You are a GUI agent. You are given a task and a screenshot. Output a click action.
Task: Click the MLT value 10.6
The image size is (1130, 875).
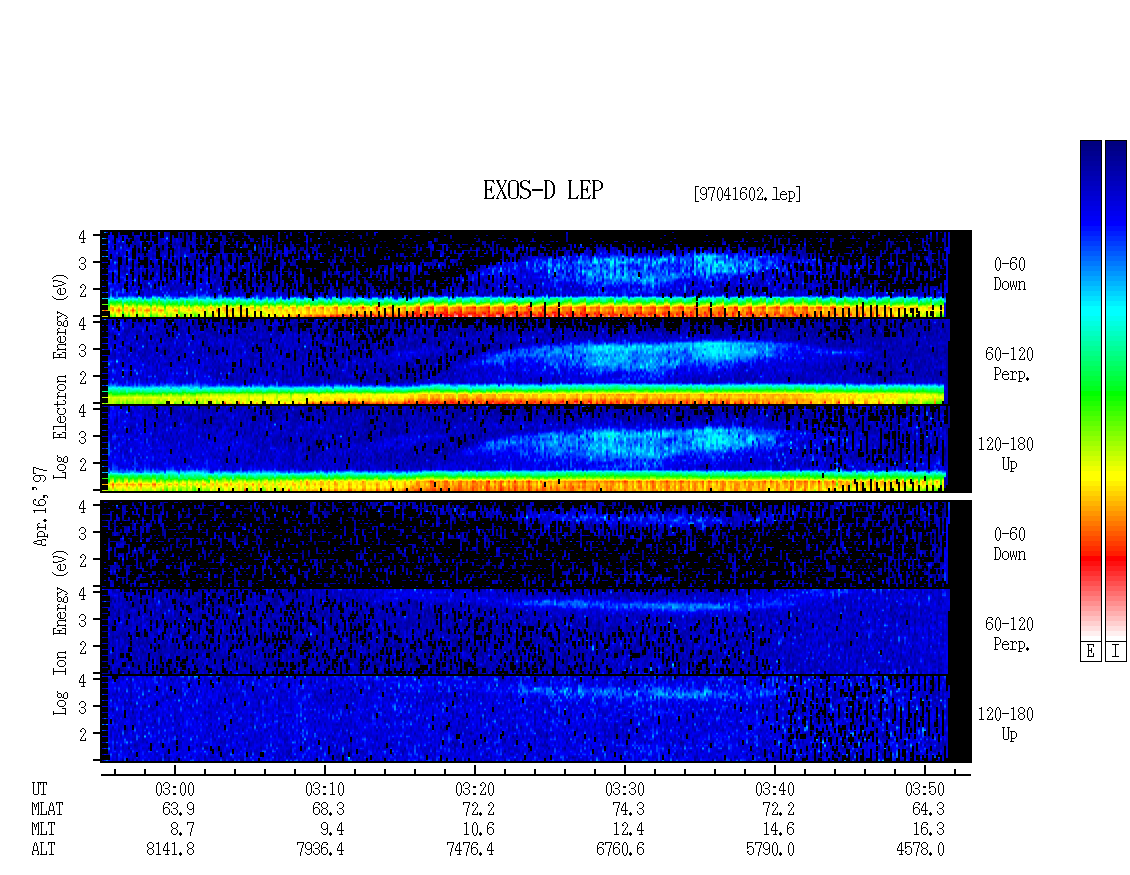pyautogui.click(x=479, y=830)
